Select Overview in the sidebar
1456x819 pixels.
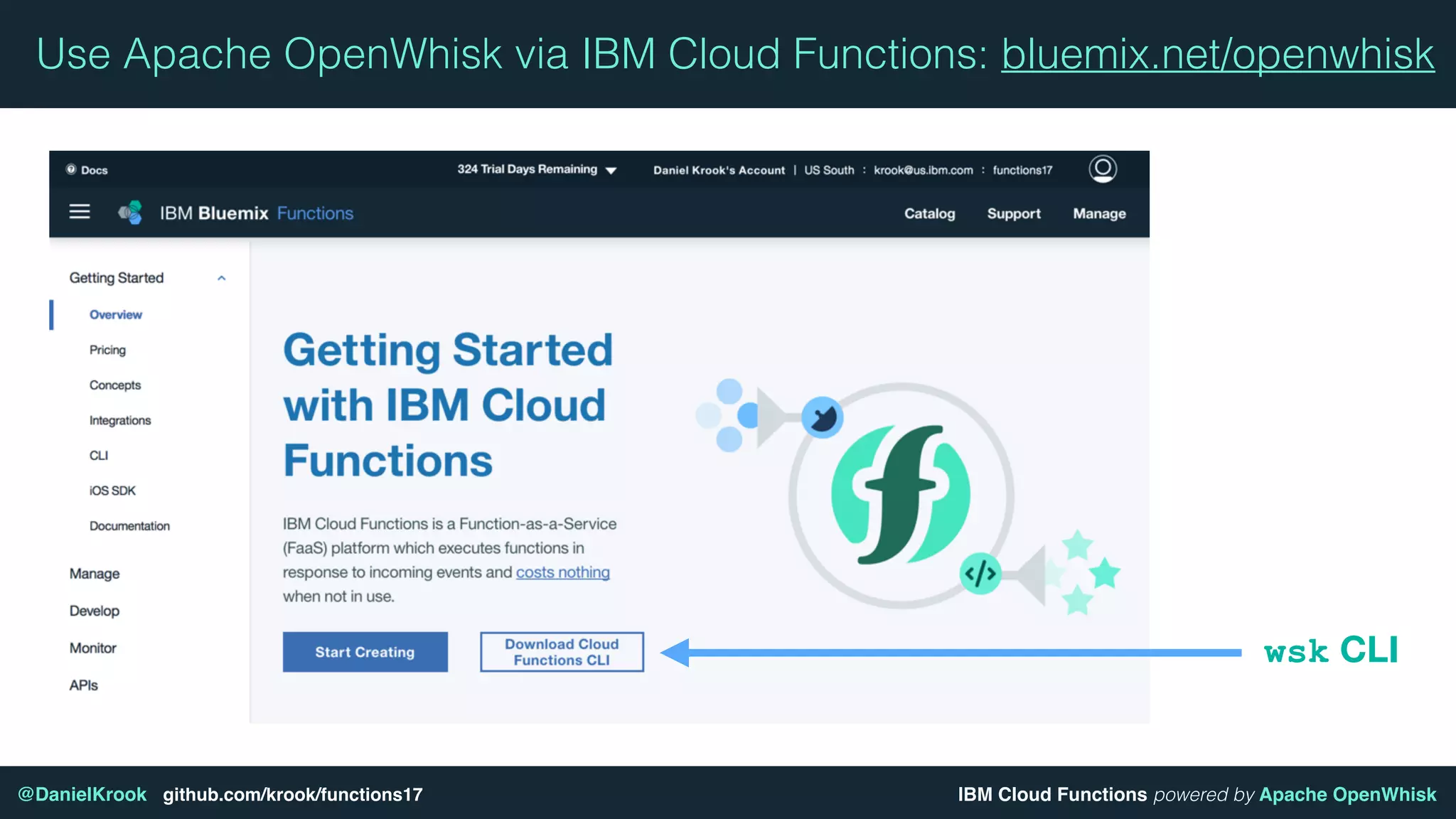115,314
